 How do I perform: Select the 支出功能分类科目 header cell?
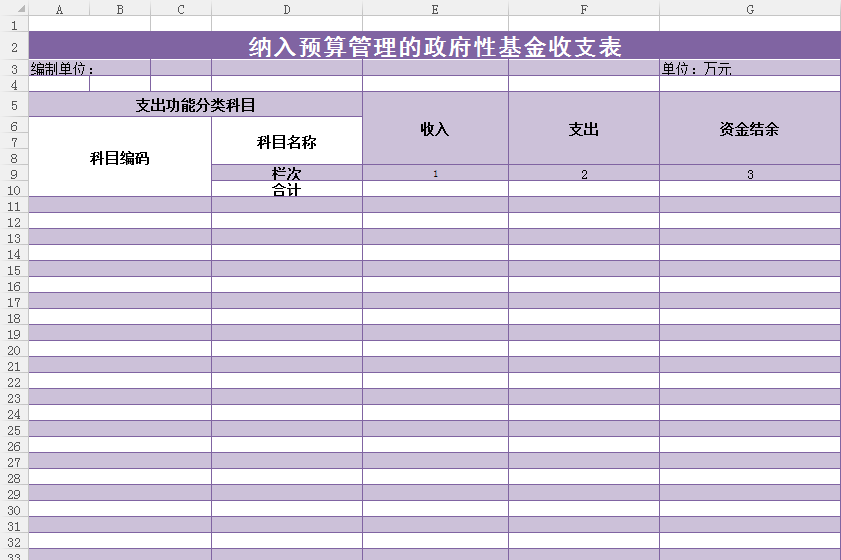196,105
